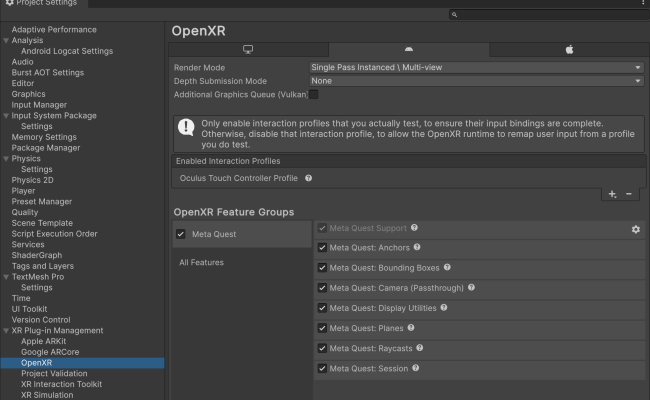The width and height of the screenshot is (650, 400).
Task: Open Quality settings
Action: click(x=25, y=212)
